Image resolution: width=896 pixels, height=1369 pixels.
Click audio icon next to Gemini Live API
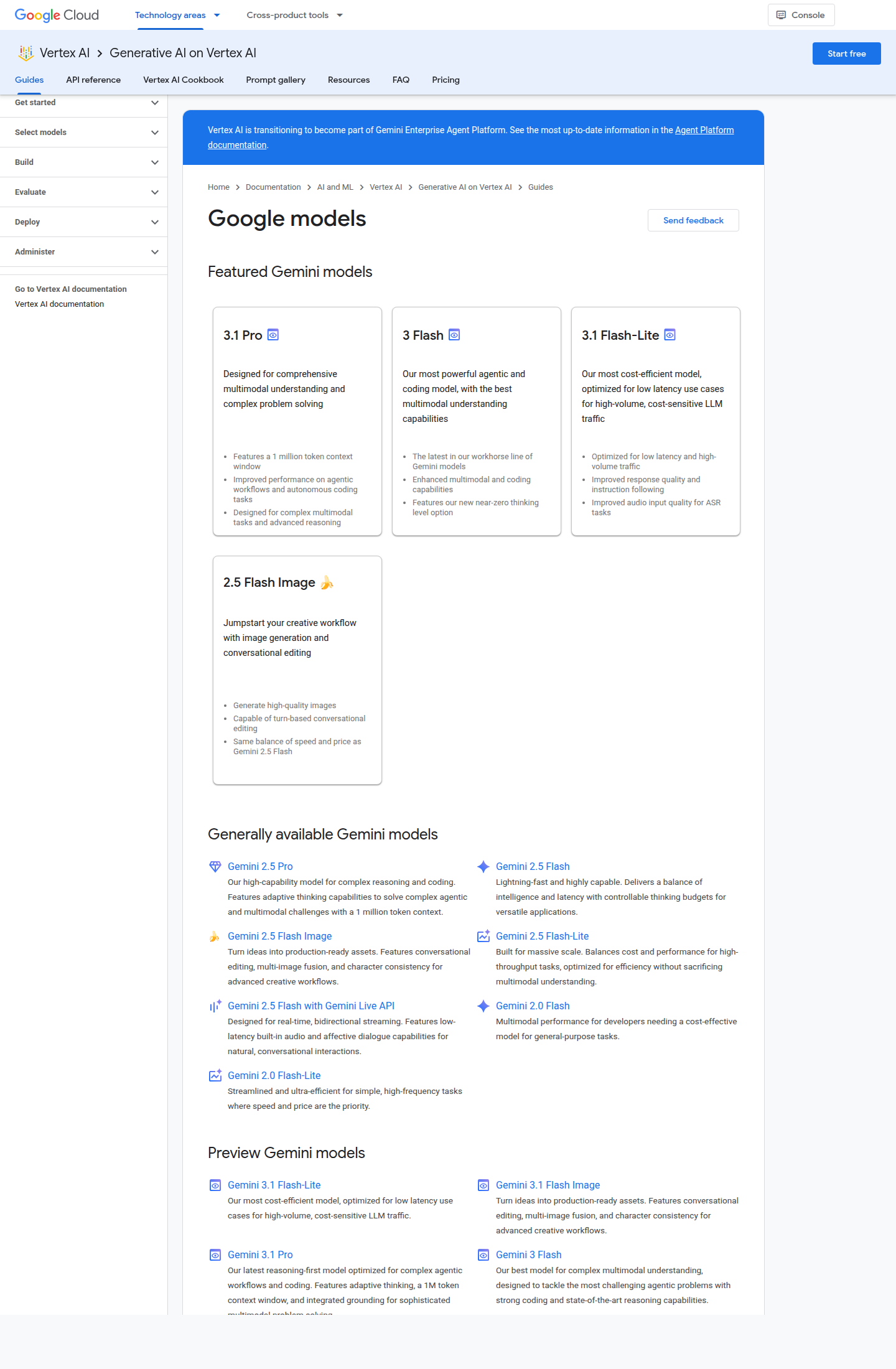(215, 1006)
